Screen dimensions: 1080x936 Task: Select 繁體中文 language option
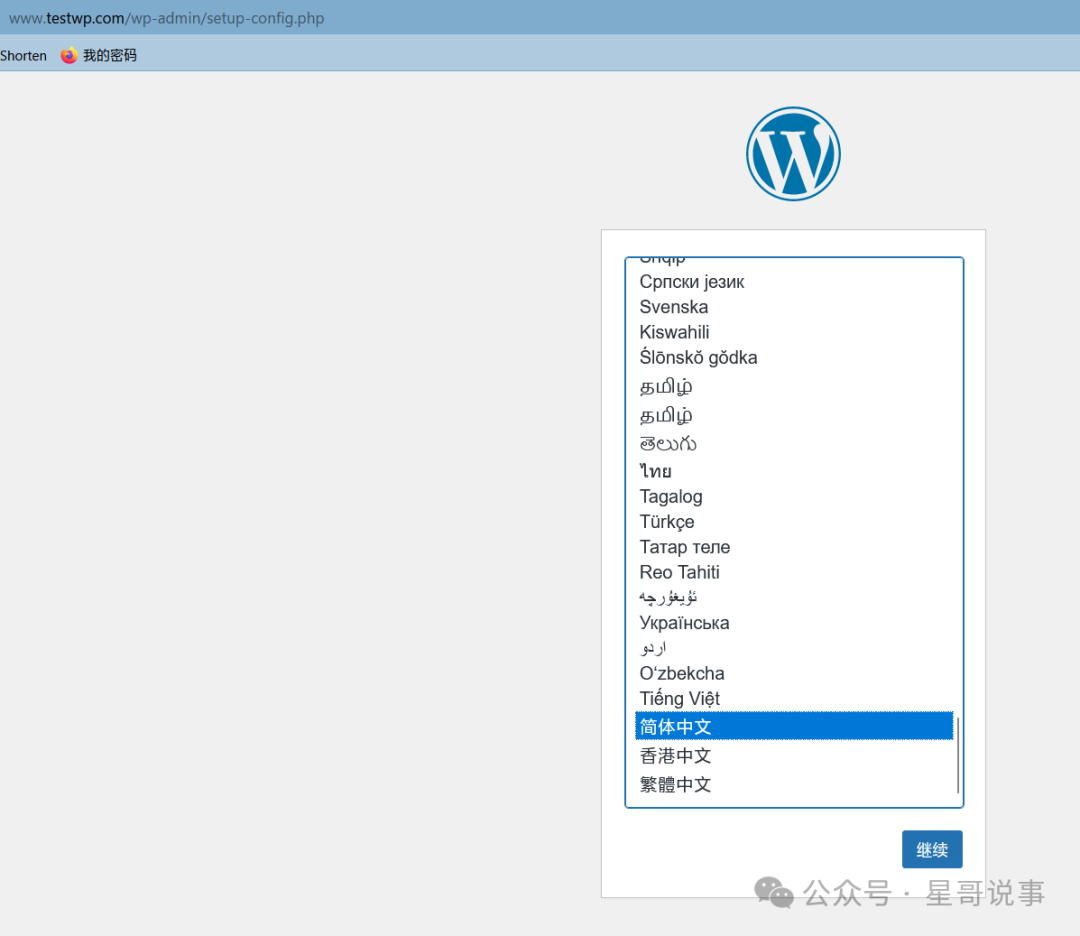[x=794, y=784]
